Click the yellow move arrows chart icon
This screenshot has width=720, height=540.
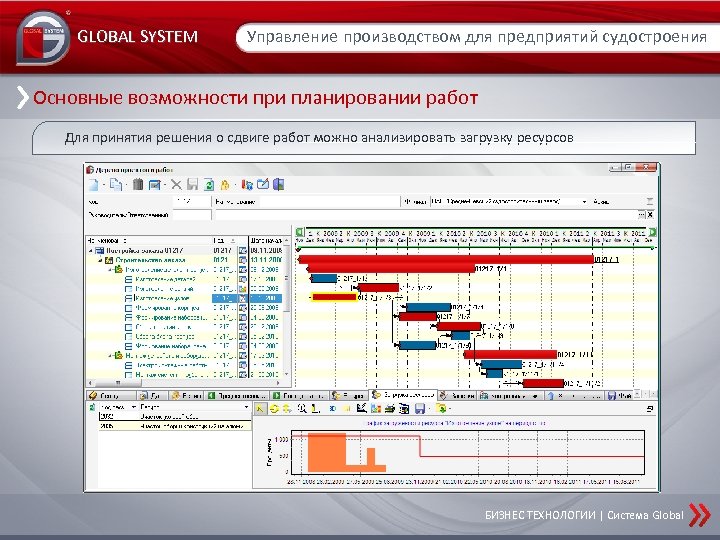287,408
